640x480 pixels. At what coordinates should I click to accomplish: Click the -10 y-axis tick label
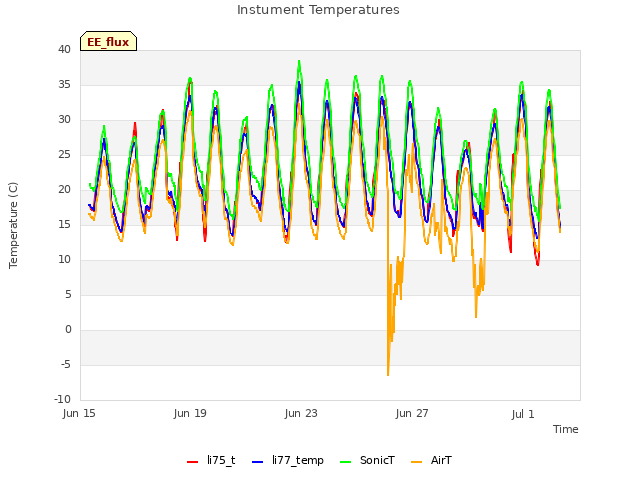click(x=62, y=399)
